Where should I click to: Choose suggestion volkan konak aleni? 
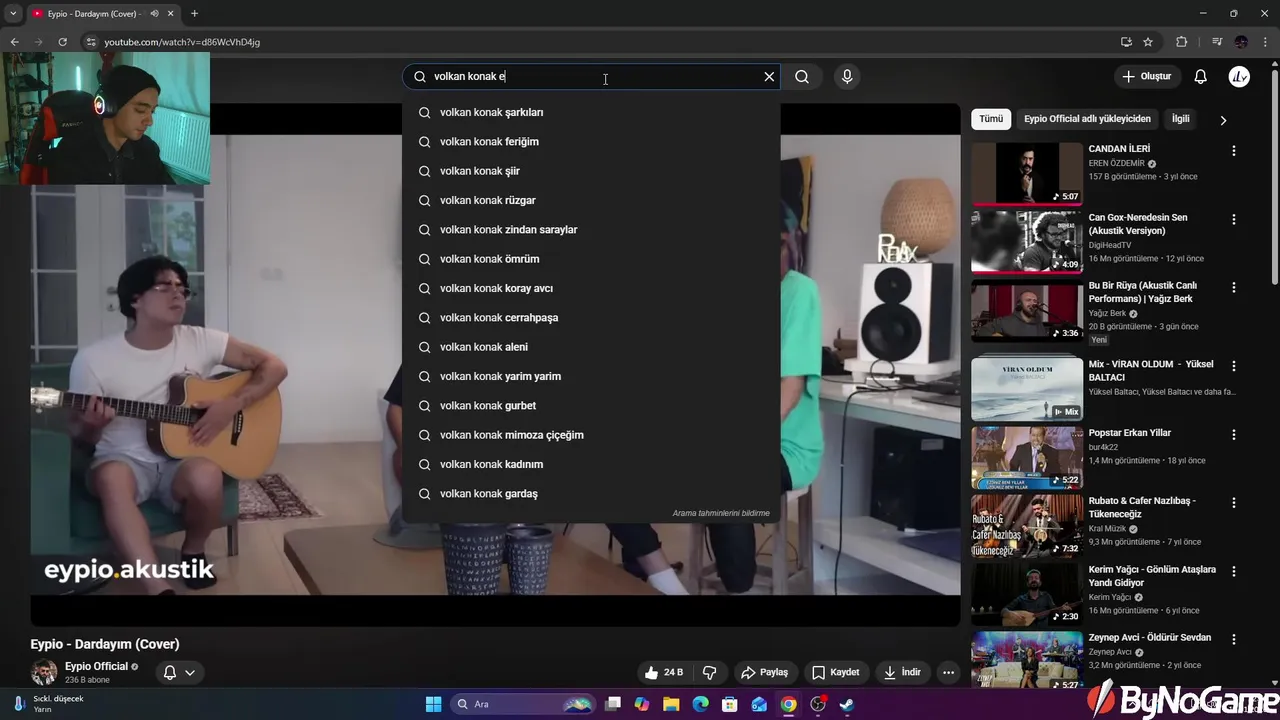pos(591,347)
